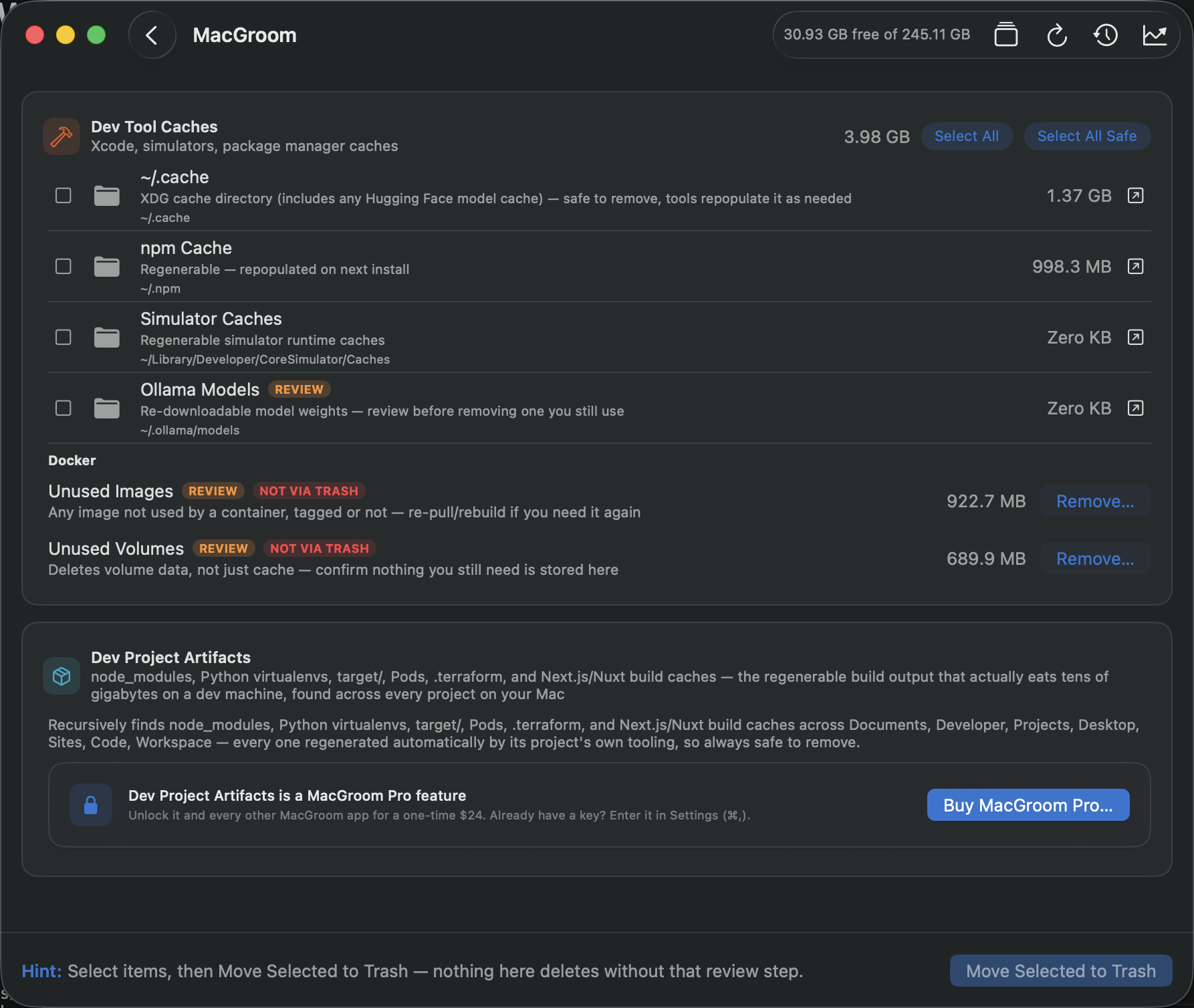Check the ~/.cache checkbox

pyautogui.click(x=64, y=196)
